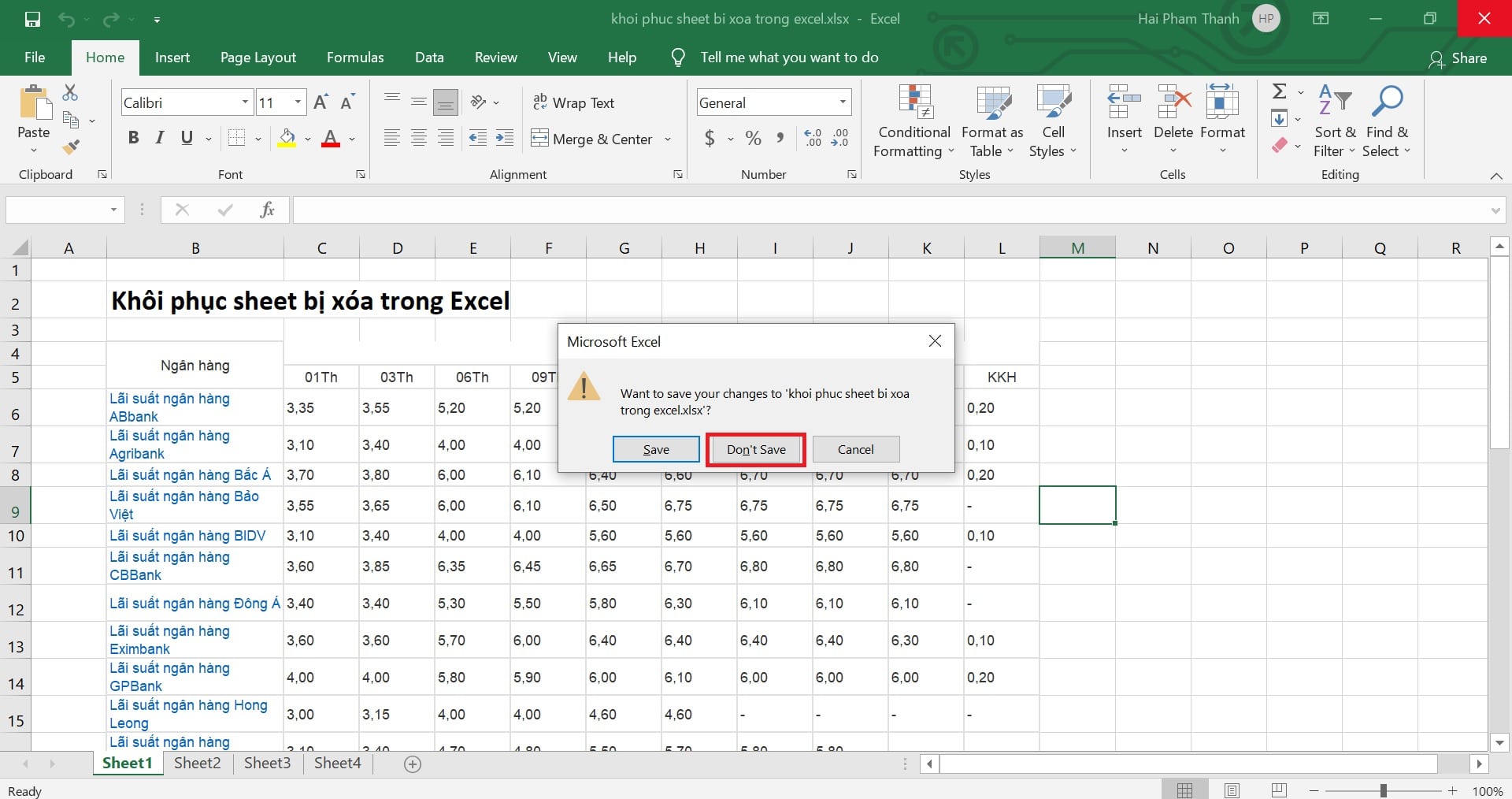Image resolution: width=1512 pixels, height=799 pixels.
Task: Click the Insert Function fx icon
Action: (268, 210)
